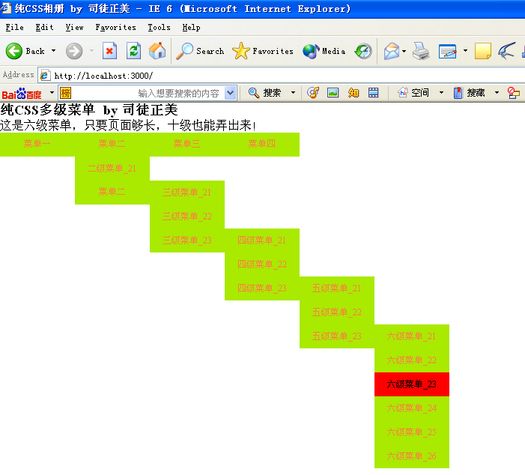Open the Favorites menu
The height and width of the screenshot is (475, 525).
116,27
